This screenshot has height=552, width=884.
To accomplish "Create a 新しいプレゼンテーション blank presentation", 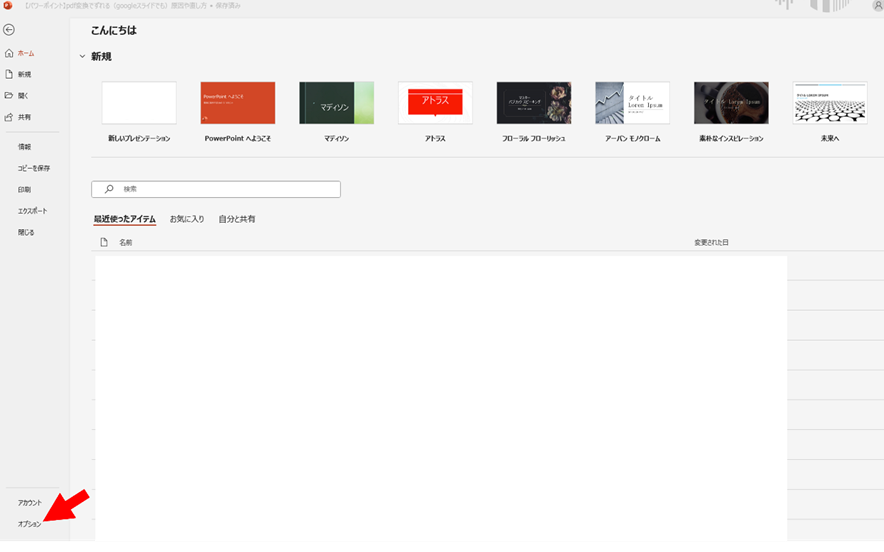I will 139,103.
